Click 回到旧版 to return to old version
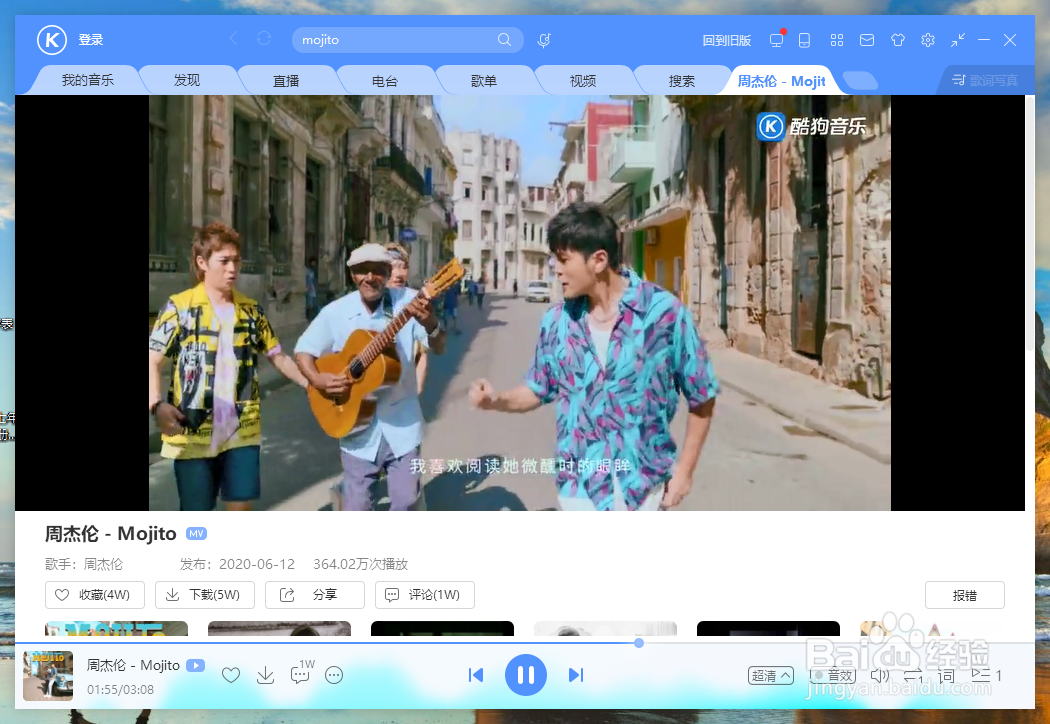Viewport: 1050px width, 724px height. click(x=727, y=41)
